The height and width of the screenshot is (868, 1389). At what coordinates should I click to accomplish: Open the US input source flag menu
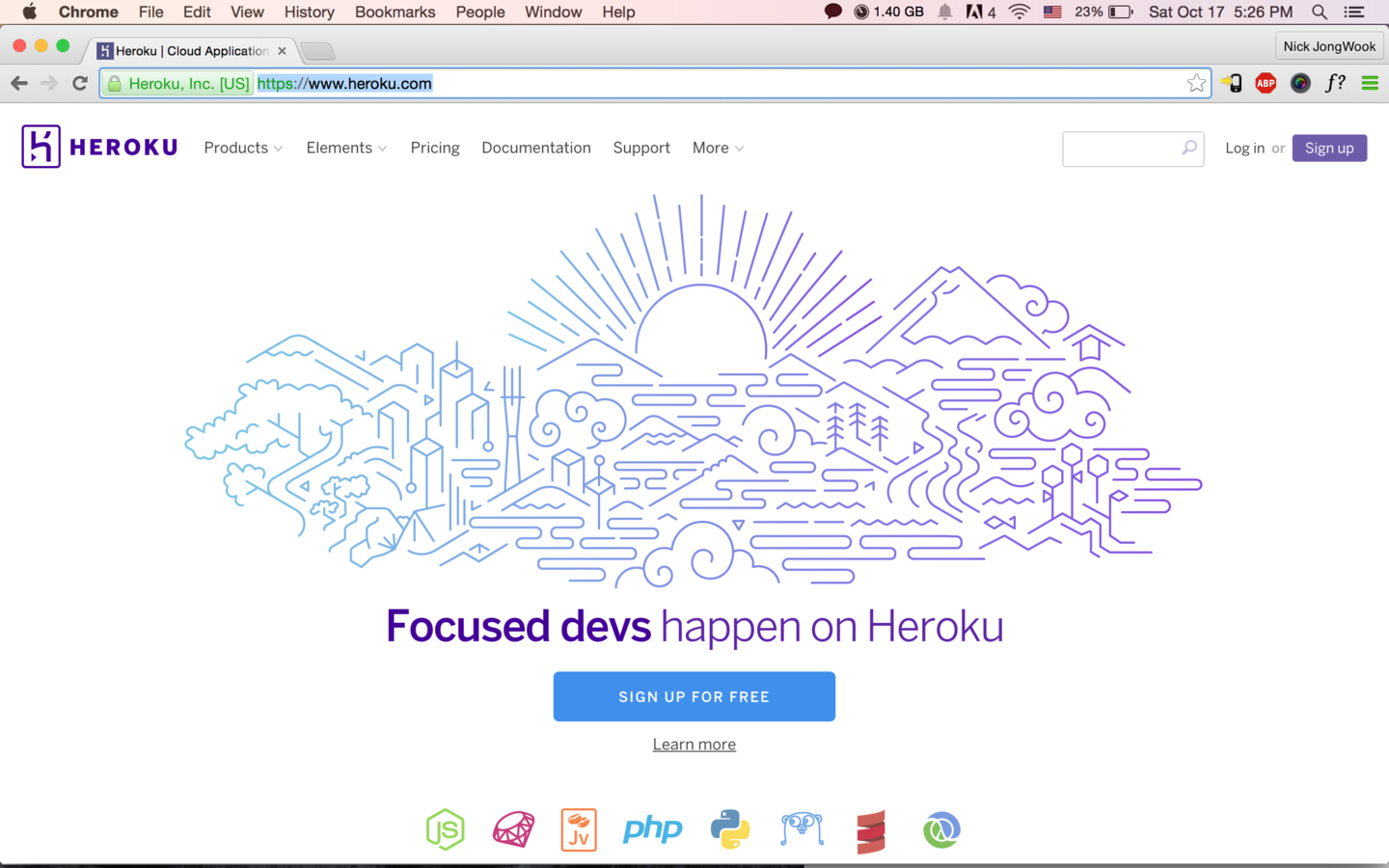coord(1052,12)
